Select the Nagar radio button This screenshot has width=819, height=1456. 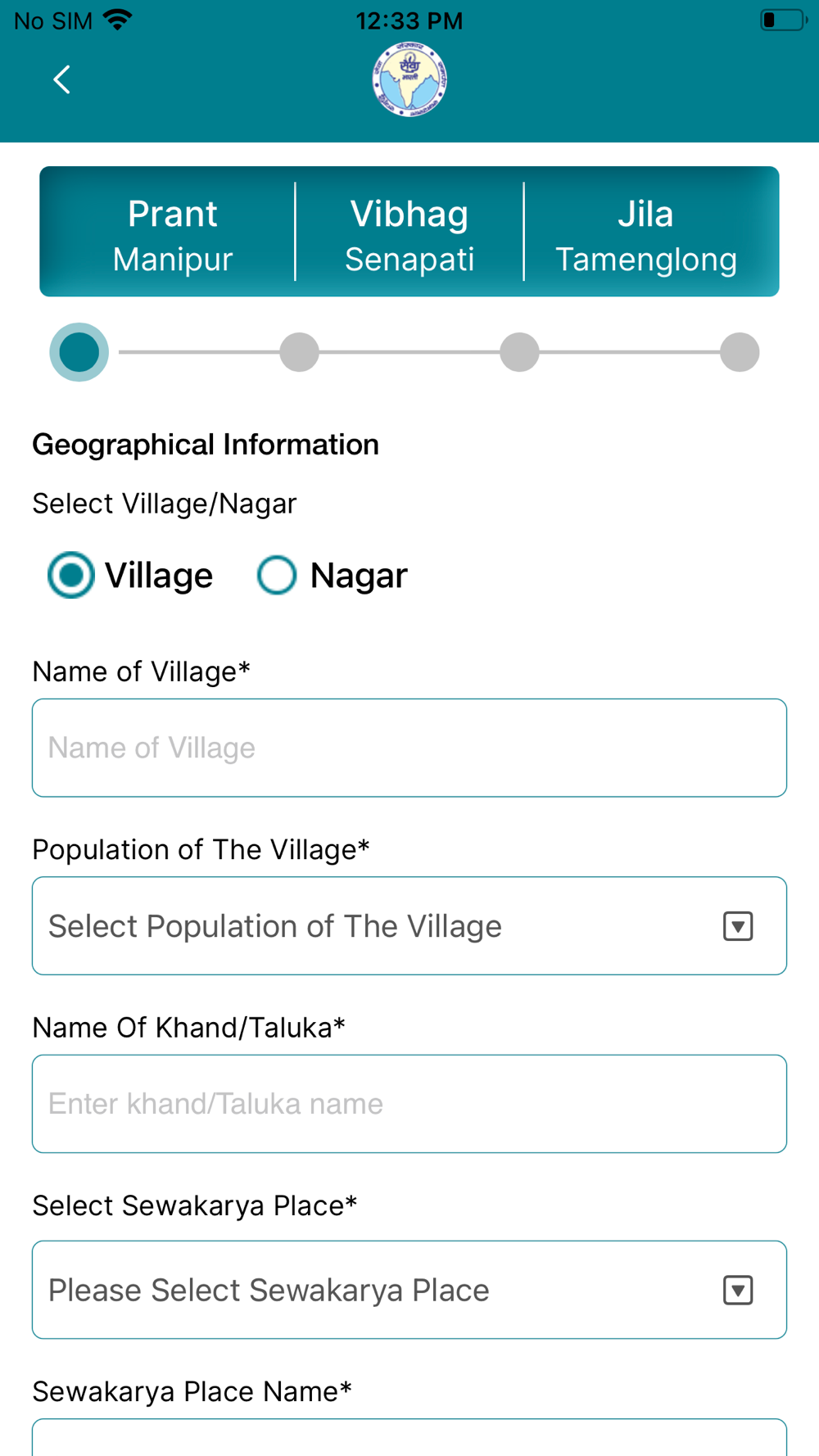277,575
